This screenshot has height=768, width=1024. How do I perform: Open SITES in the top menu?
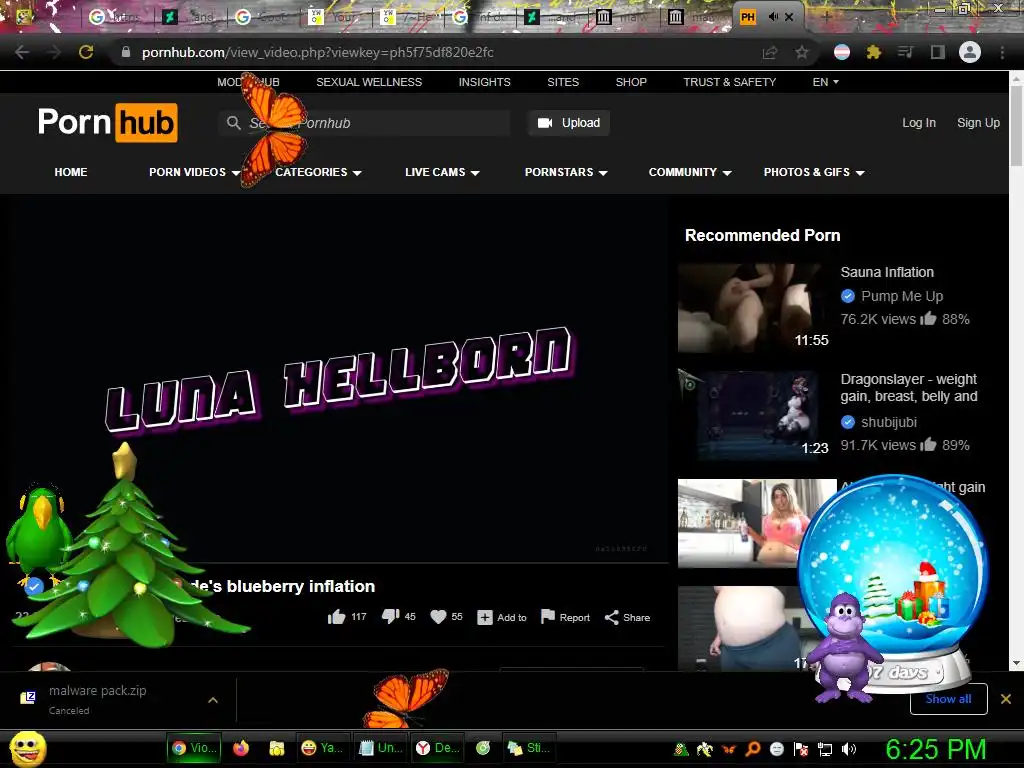[x=563, y=82]
